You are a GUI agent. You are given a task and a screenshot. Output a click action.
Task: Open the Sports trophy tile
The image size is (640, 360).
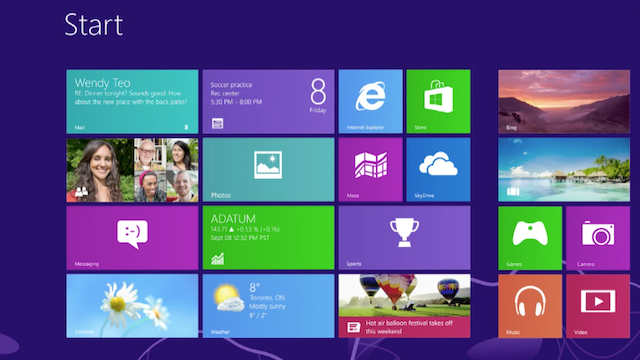click(x=404, y=238)
